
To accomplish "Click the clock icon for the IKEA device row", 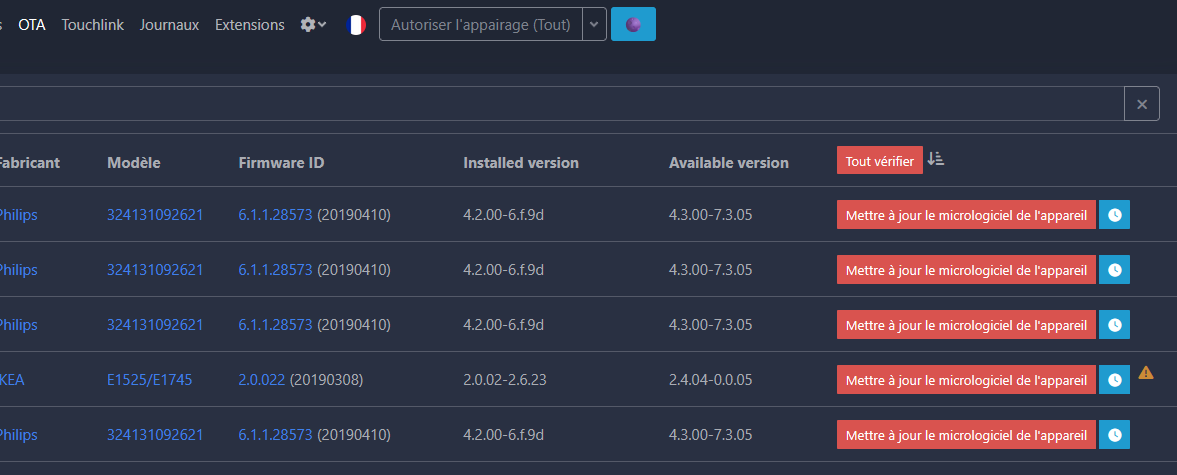I will pos(1115,380).
